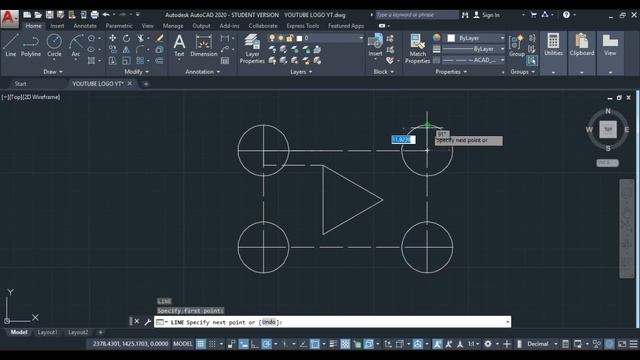
Task: Toggle object snap in status bar
Action: coord(315,344)
